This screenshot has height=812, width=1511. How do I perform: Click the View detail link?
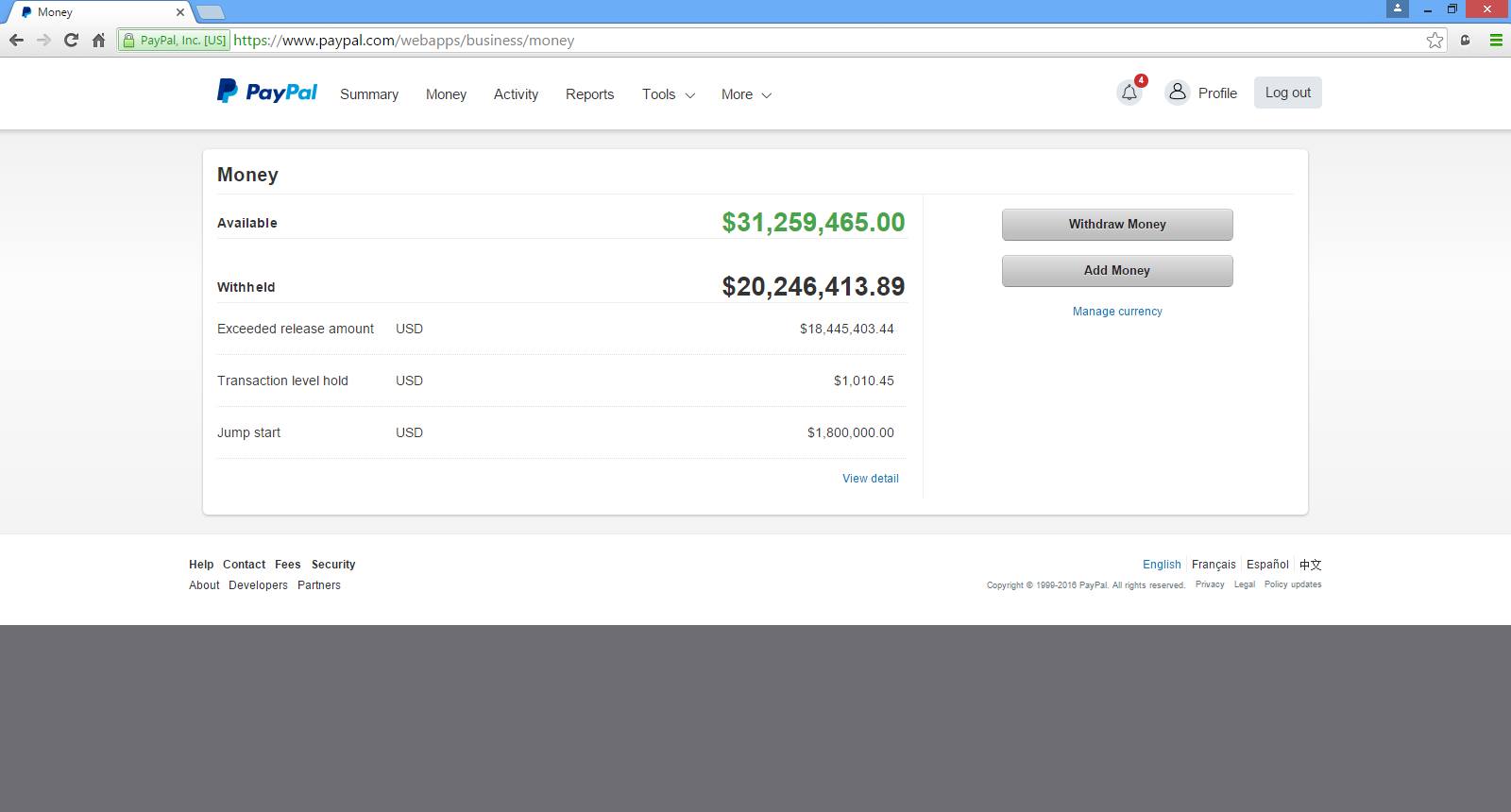[870, 479]
